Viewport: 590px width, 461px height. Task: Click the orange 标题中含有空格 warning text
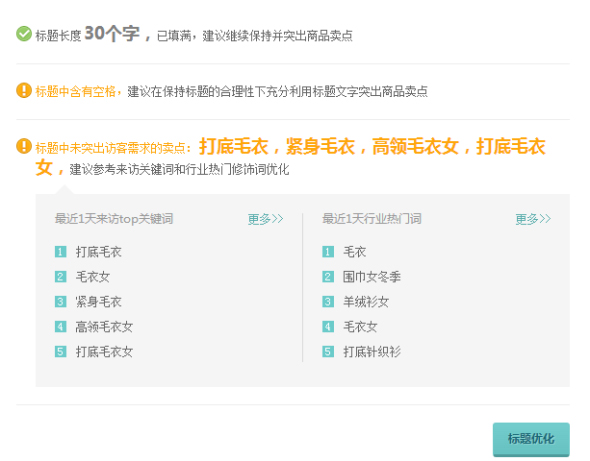[x=75, y=91]
